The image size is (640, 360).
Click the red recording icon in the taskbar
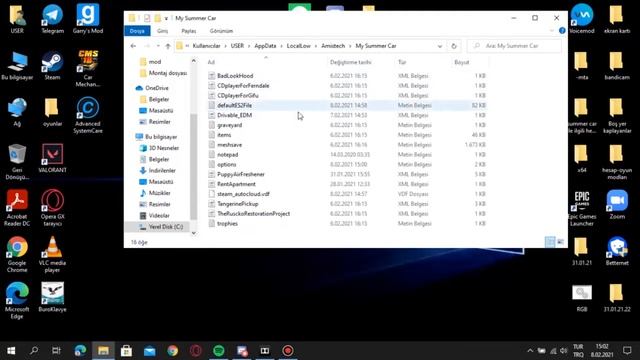coord(288,351)
